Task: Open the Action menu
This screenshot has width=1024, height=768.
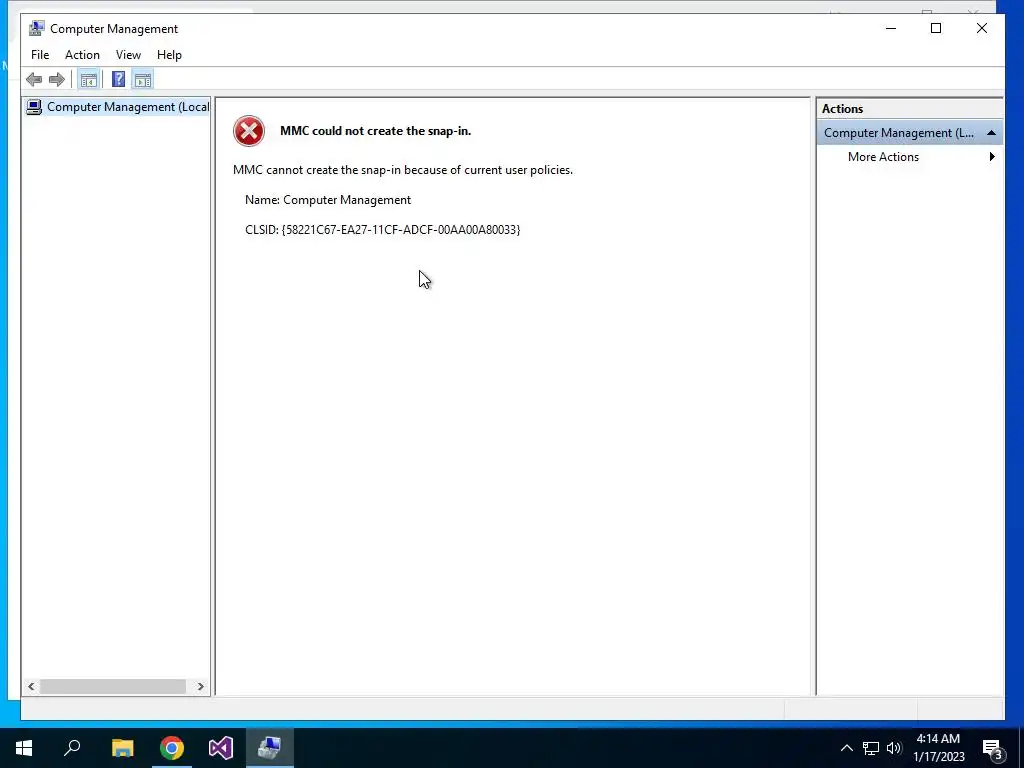Action: 82,55
